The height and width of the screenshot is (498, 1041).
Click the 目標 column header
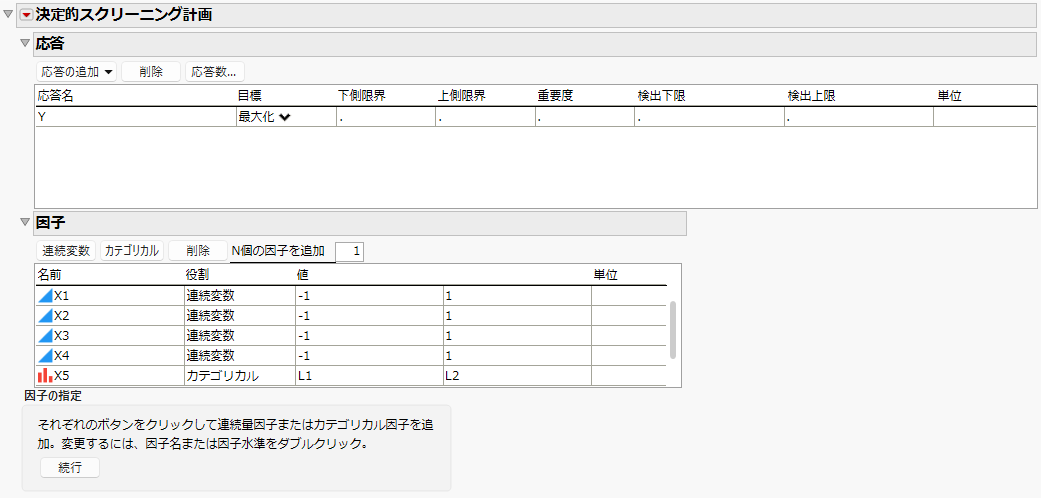(x=249, y=96)
